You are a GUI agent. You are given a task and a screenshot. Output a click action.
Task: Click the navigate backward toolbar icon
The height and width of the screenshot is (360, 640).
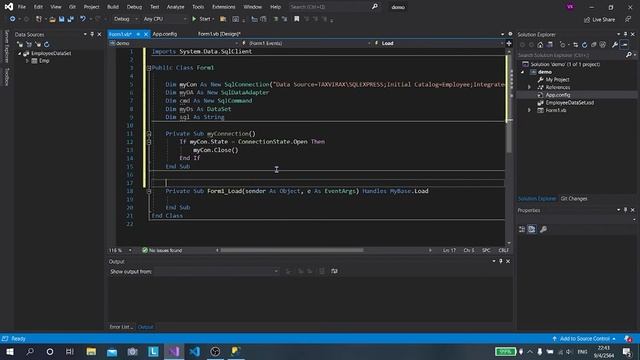12,19
